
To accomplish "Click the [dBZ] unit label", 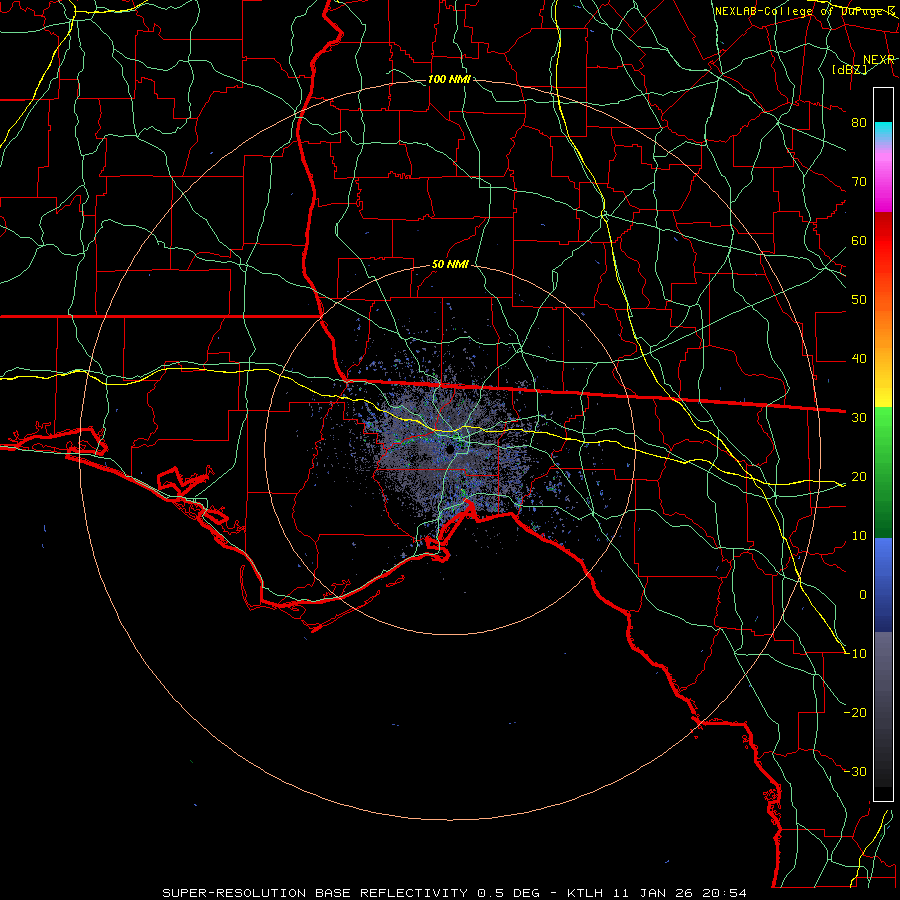I will [849, 69].
